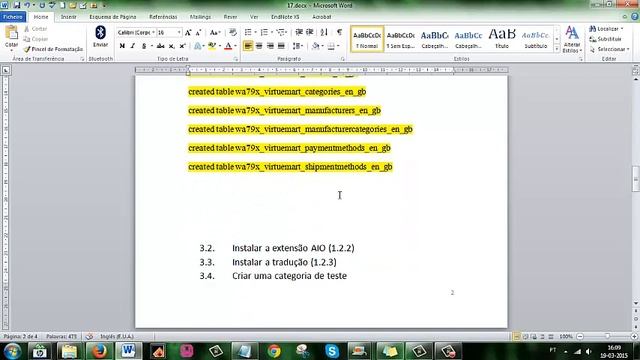Apply Sem Esp... no spacing style
Viewport: 640px width, 360px height.
(x=400, y=39)
